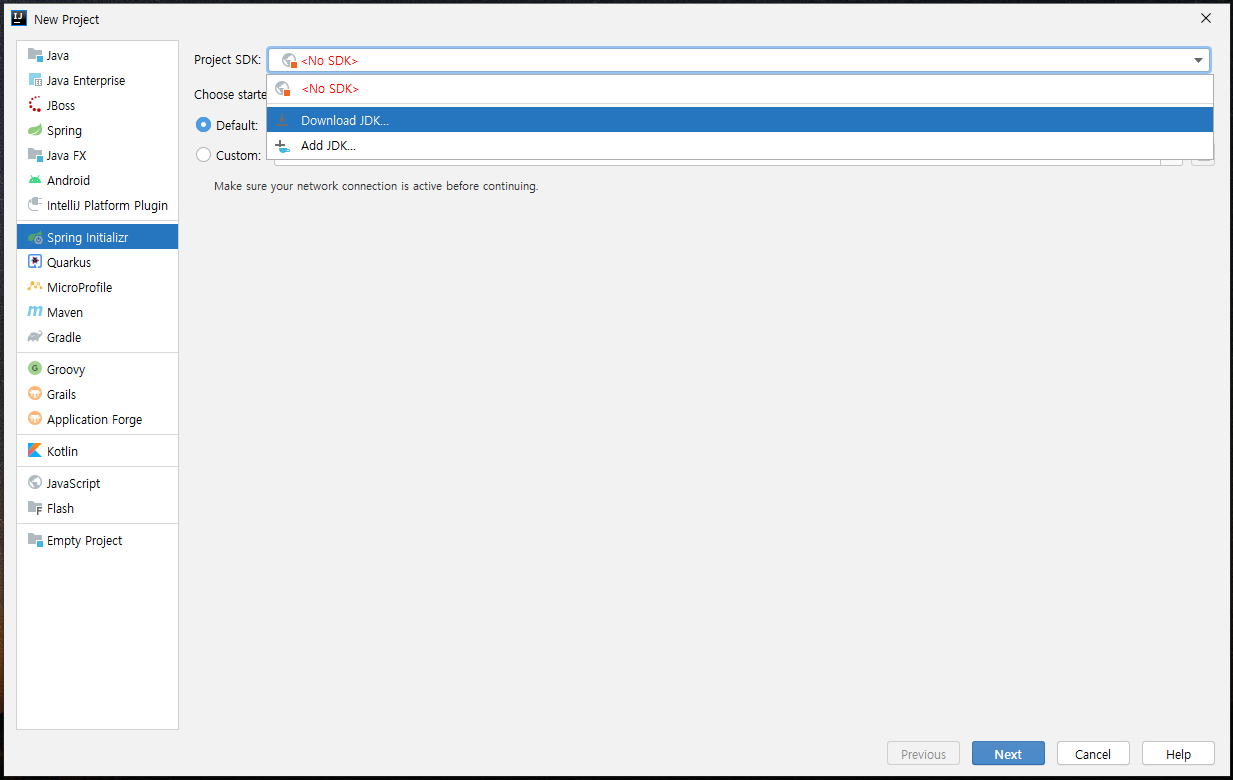1233x780 pixels.
Task: Click the Application Forge icon
Action: pyautogui.click(x=35, y=419)
